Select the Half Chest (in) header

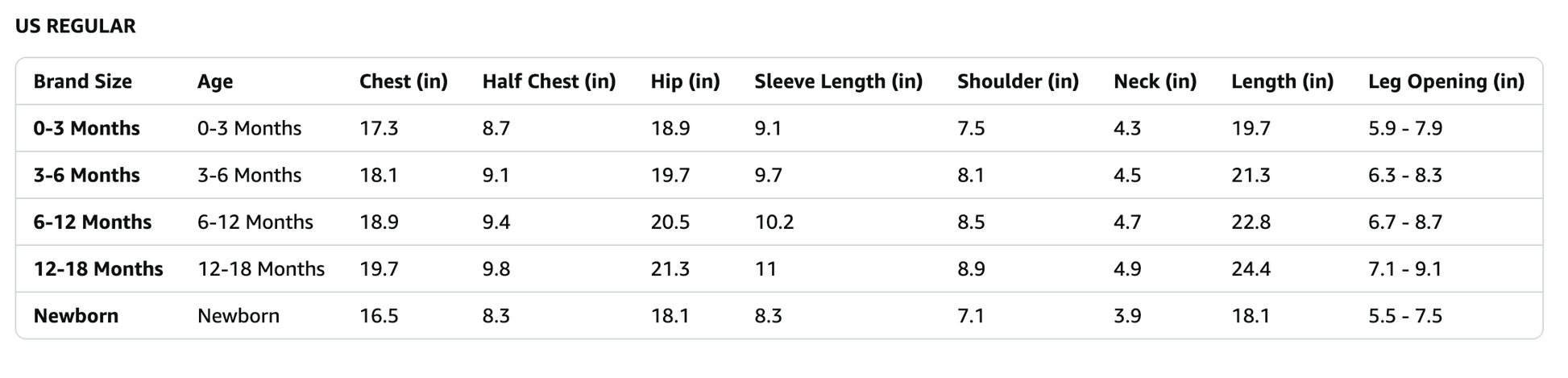click(549, 81)
